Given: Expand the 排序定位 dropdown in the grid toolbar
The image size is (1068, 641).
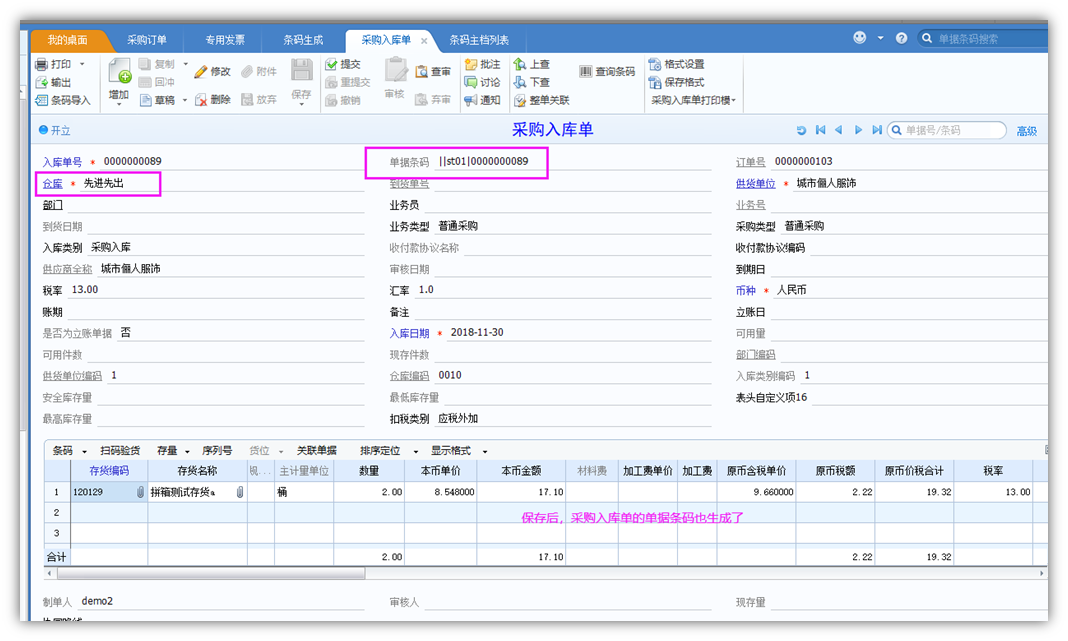Looking at the screenshot, I should click(x=415, y=452).
